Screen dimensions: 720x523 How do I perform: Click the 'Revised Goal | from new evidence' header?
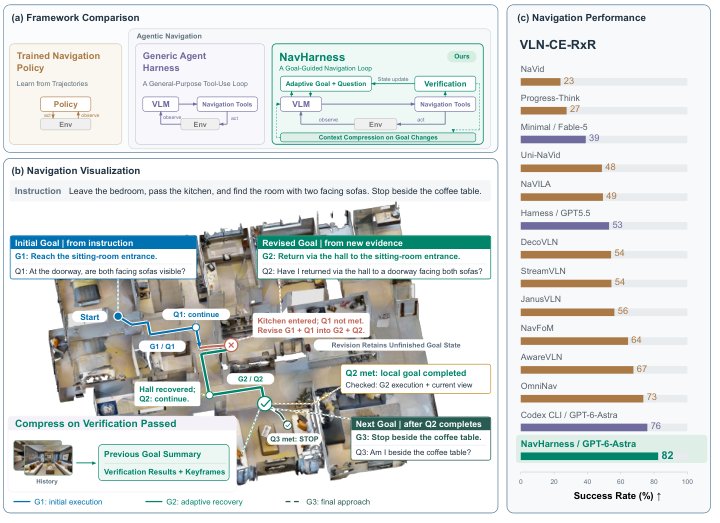coord(373,242)
